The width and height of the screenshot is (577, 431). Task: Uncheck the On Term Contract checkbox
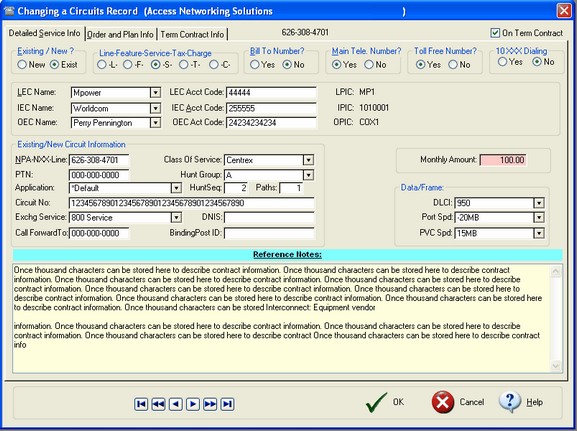(495, 33)
